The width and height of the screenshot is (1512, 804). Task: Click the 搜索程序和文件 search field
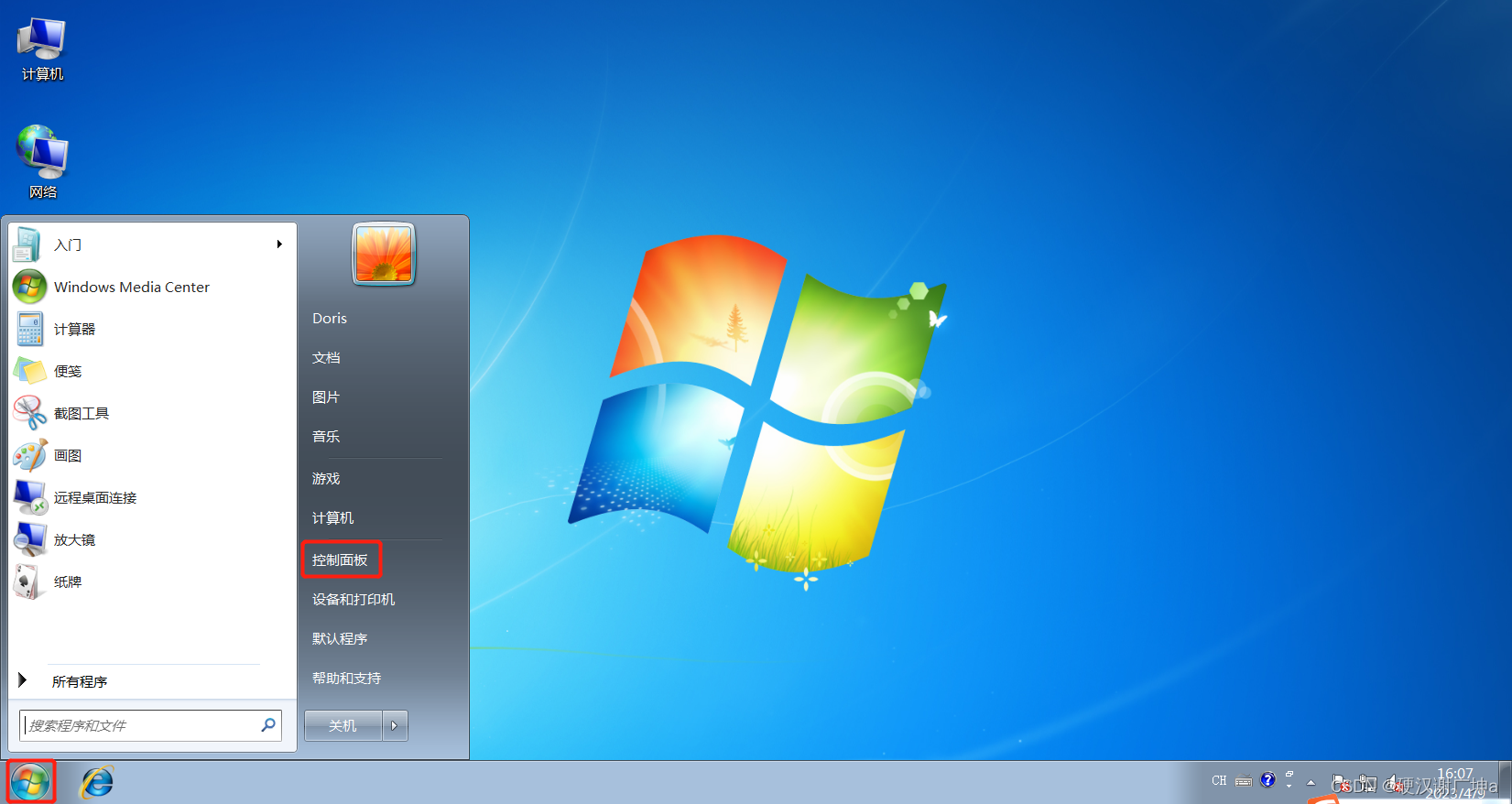point(150,725)
